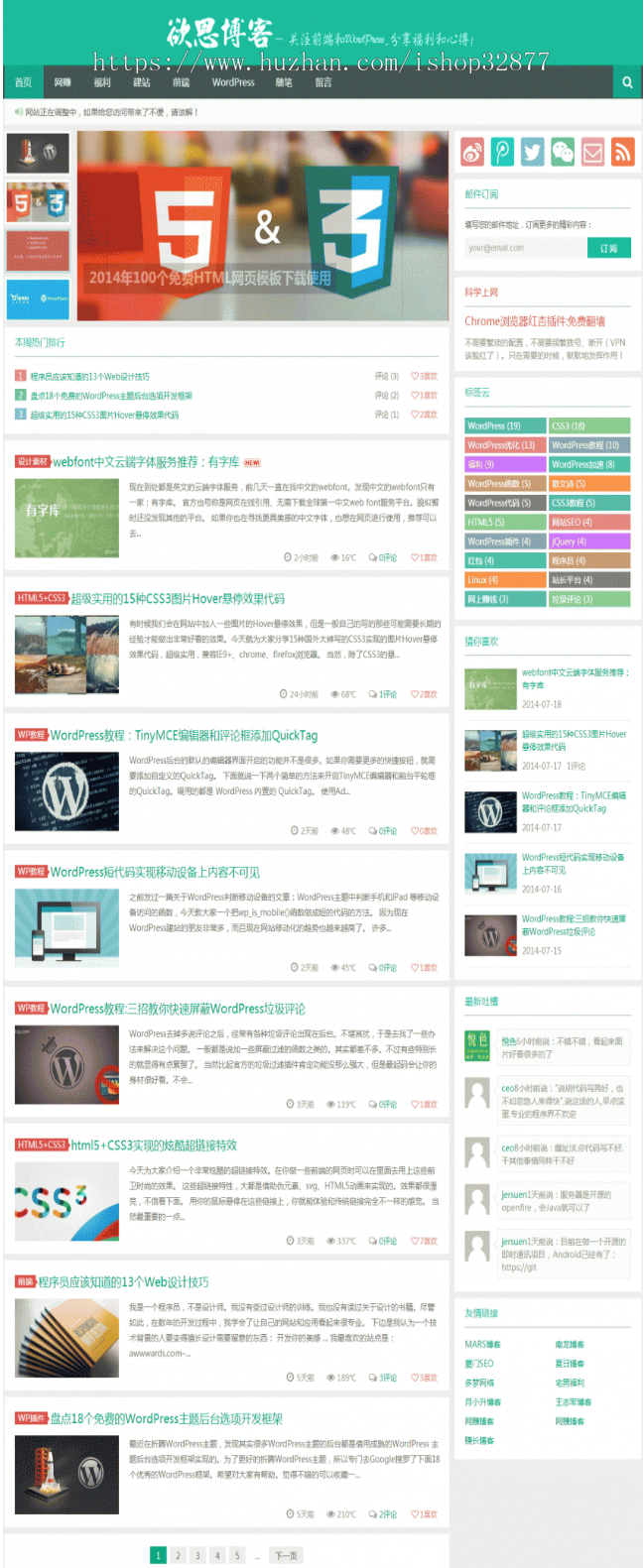Select the first slider thumbnail with WordPress logo
This screenshot has height=1568, width=644.
[x=38, y=153]
